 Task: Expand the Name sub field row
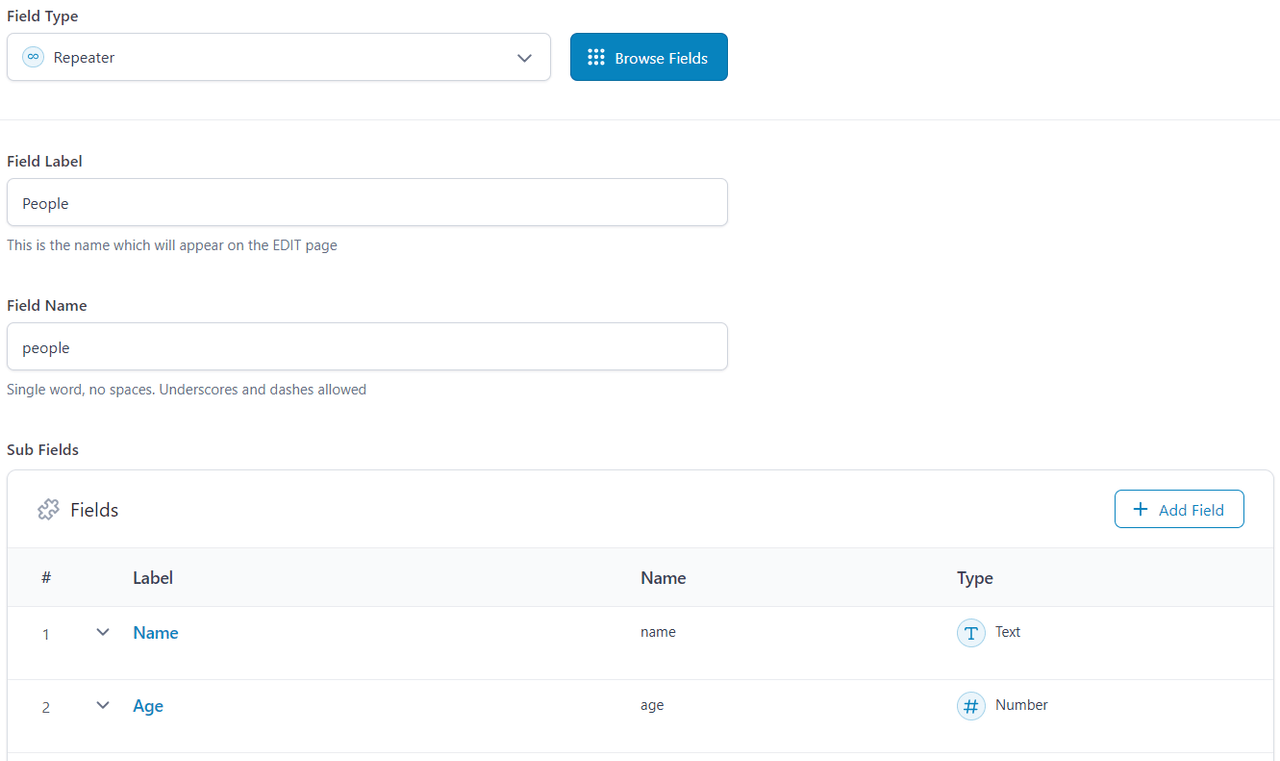103,632
